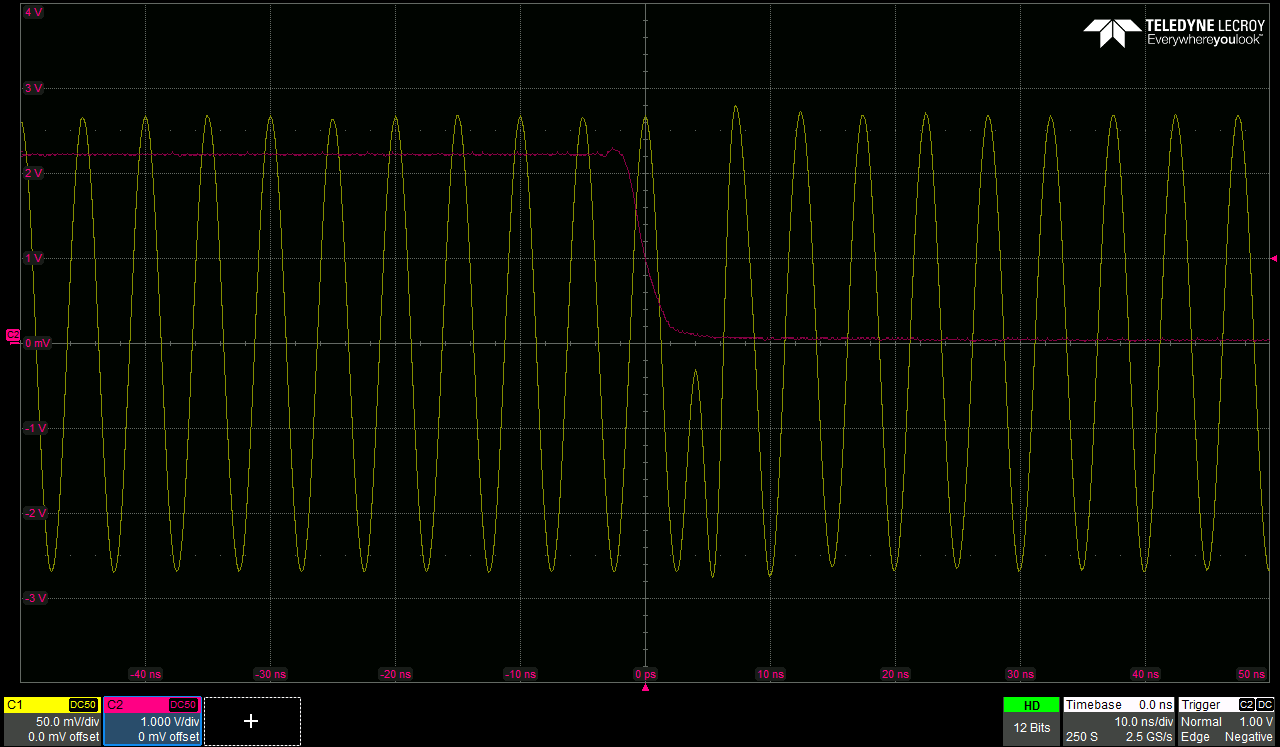Click the '12 Bits' resolution text
Viewport: 1280px width, 747px height.
tap(1031, 728)
